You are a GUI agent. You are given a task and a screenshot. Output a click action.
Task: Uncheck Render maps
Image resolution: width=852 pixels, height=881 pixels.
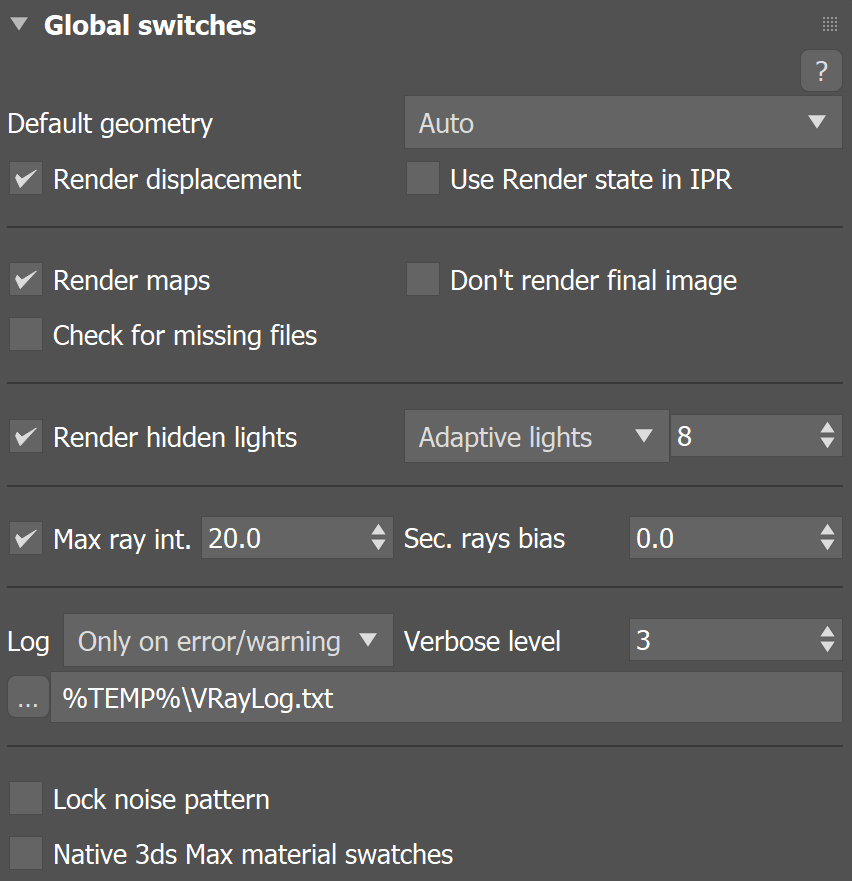pyautogui.click(x=25, y=279)
